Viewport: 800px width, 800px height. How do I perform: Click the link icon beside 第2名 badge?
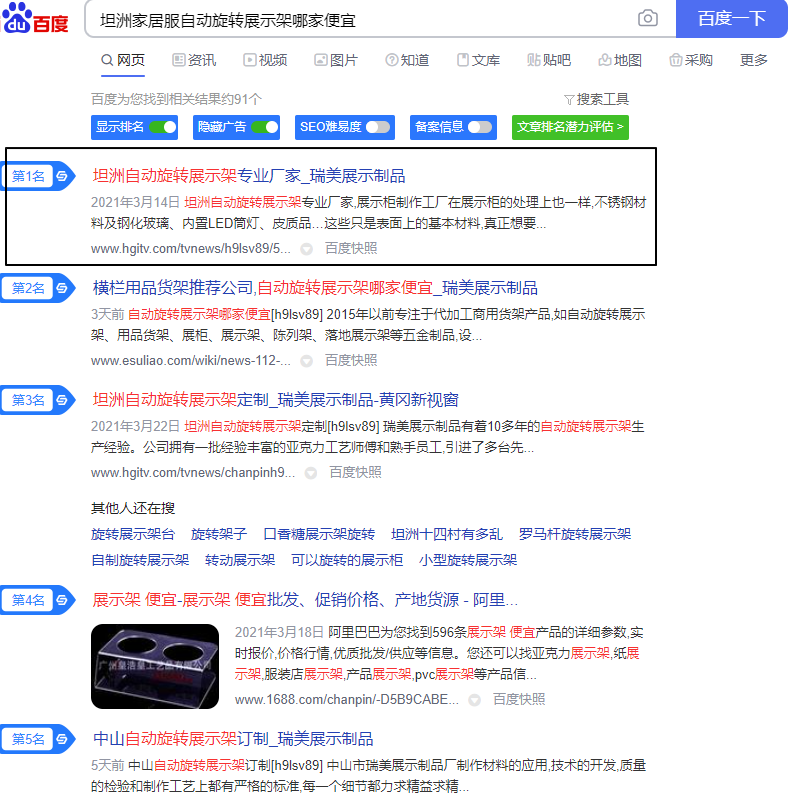(x=62, y=288)
